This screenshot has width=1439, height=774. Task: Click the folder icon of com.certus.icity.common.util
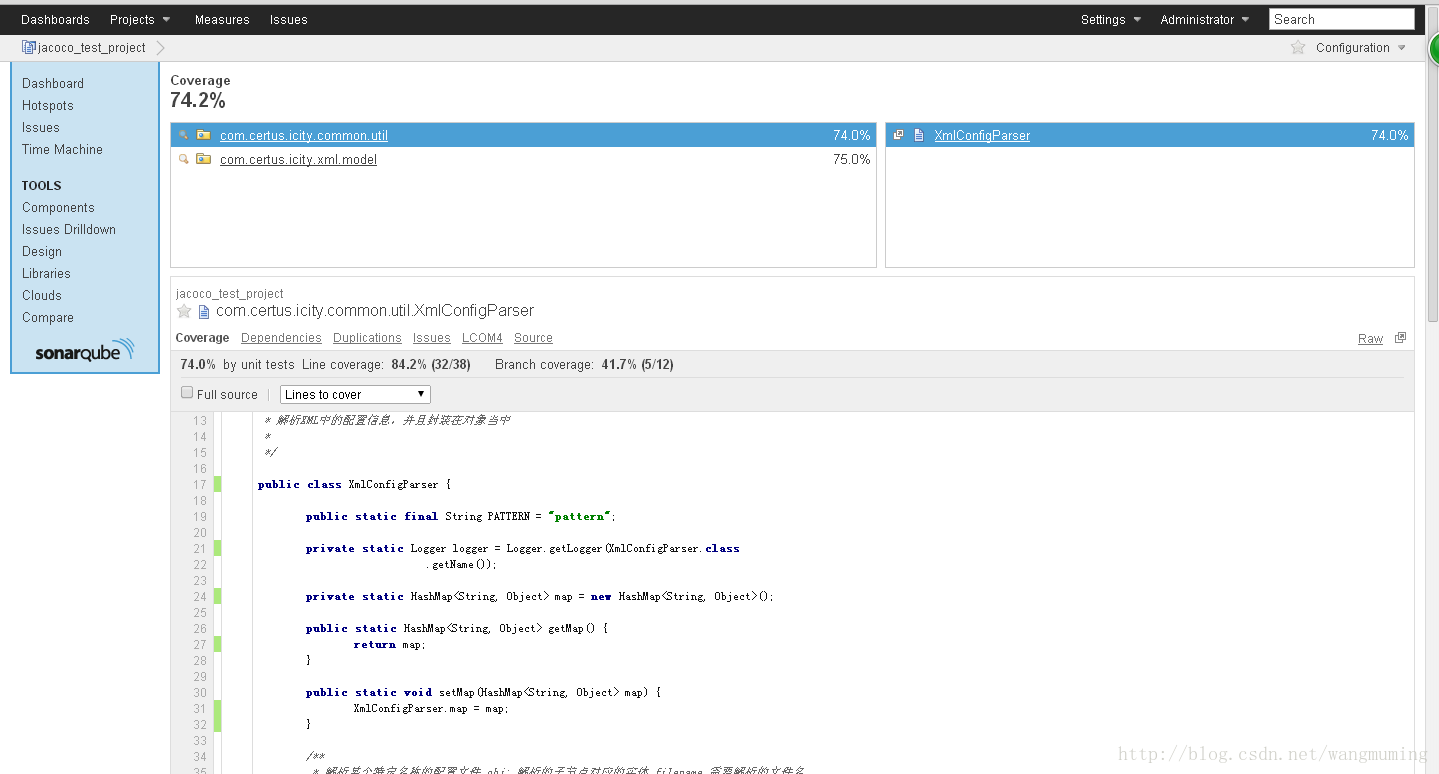pos(204,135)
